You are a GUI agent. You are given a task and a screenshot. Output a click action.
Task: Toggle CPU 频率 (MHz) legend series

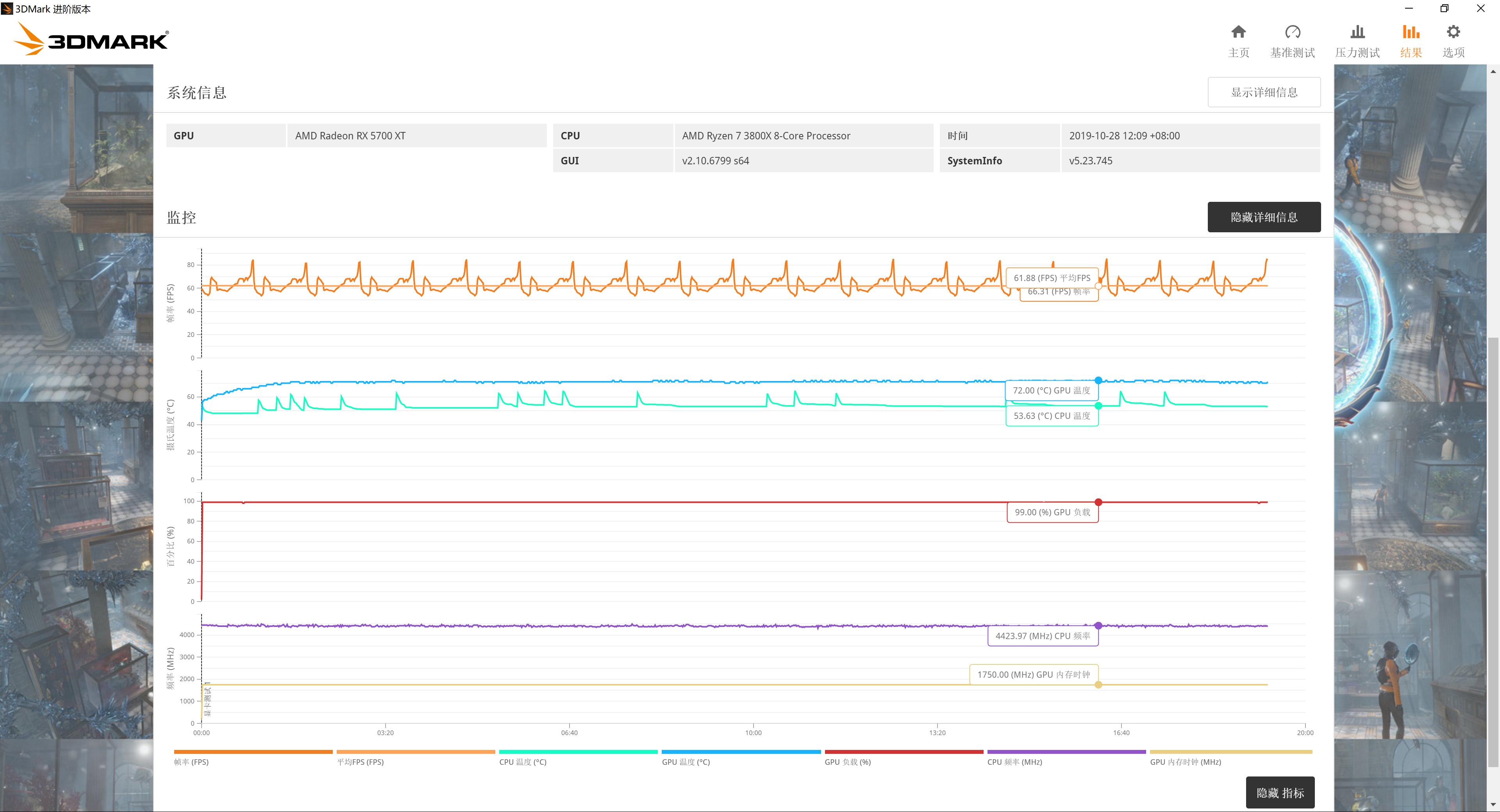(1014, 762)
